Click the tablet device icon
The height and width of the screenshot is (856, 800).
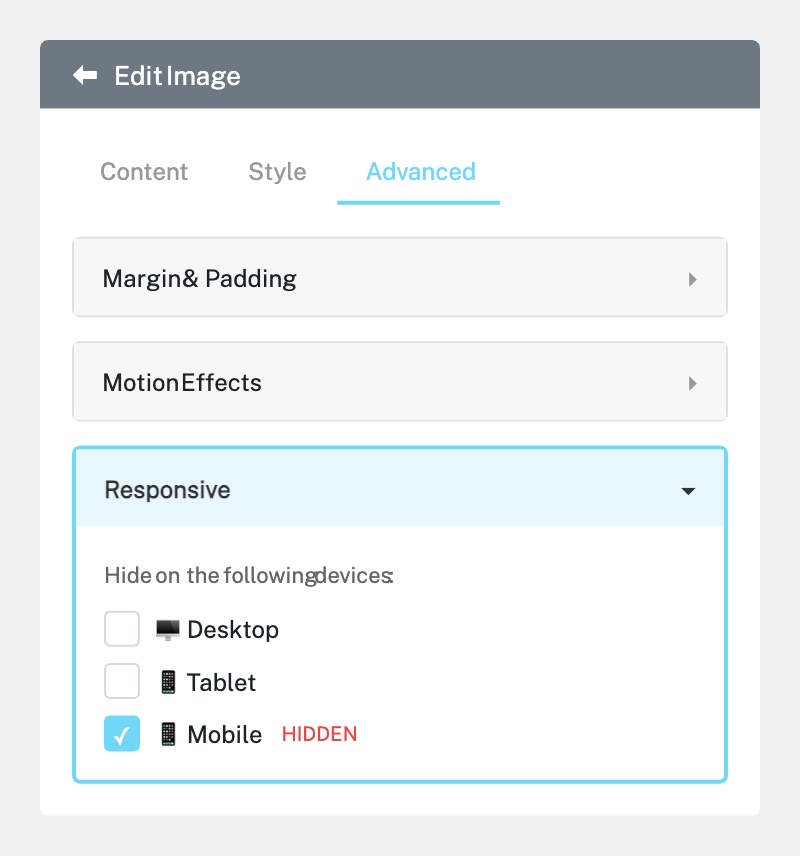168,682
